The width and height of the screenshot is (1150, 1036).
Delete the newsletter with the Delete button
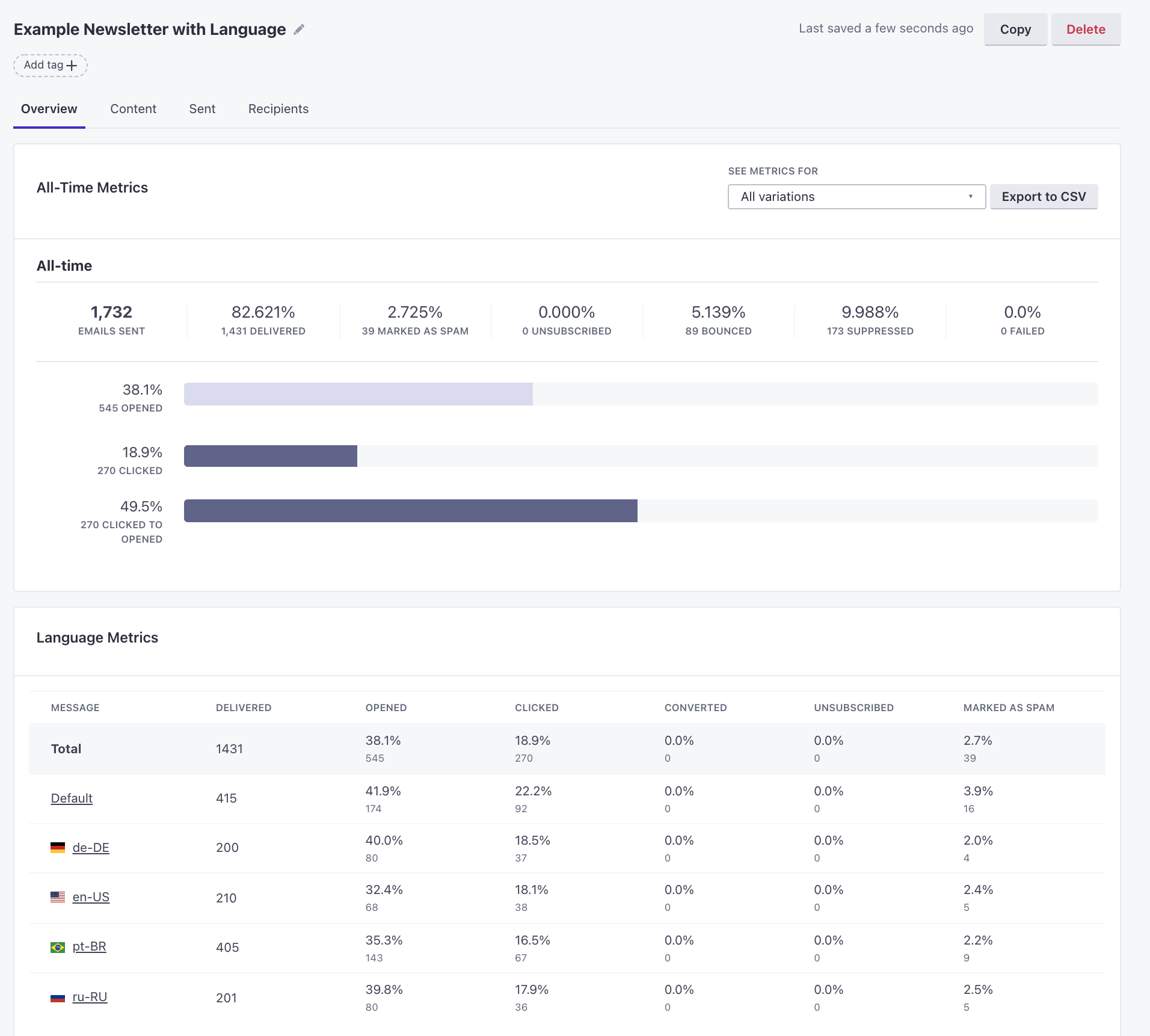pos(1085,29)
